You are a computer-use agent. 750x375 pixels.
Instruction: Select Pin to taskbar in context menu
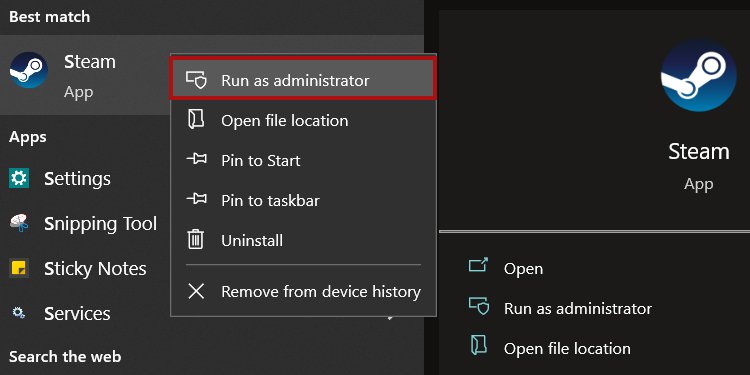303,200
